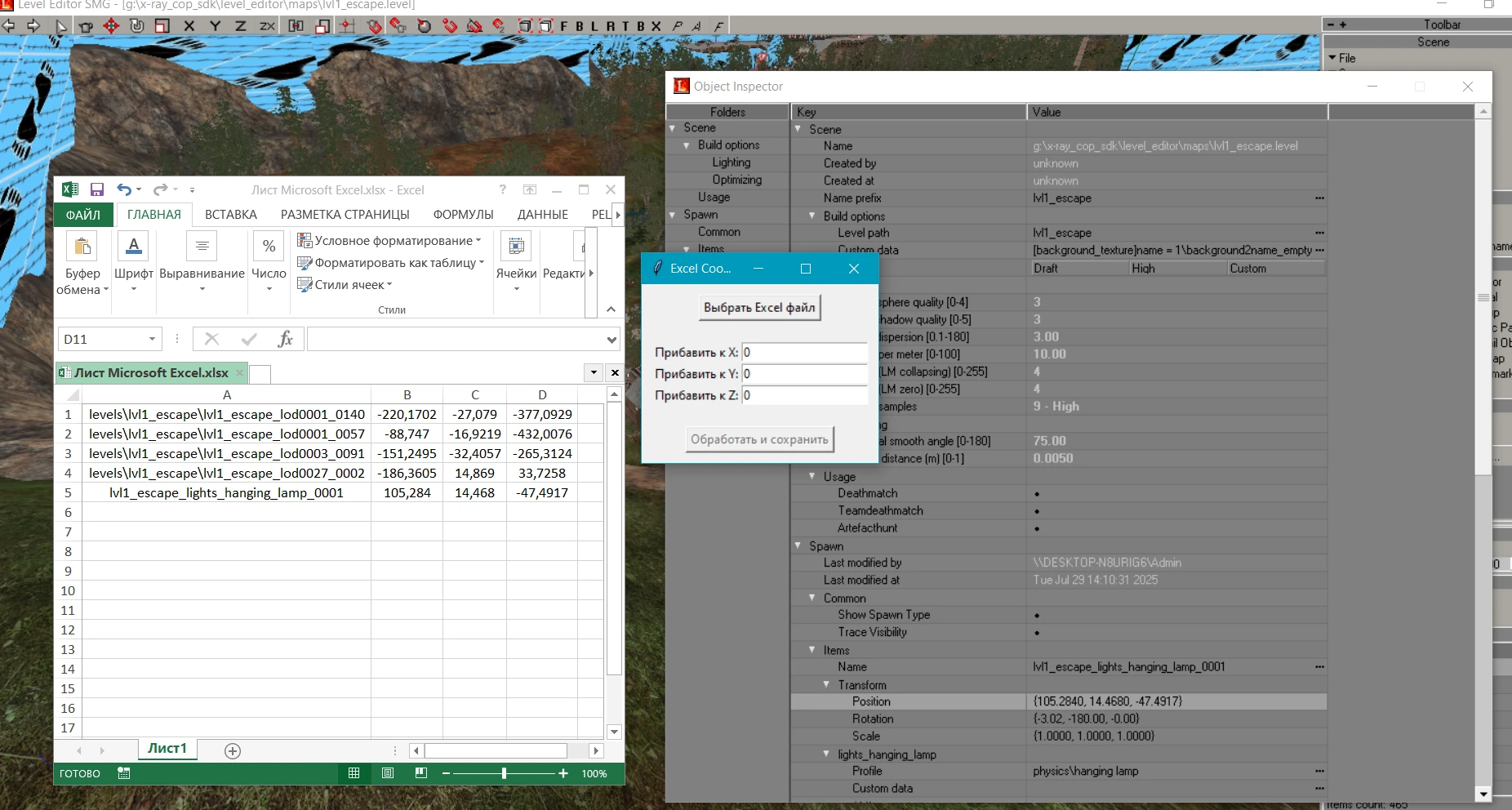Open the Name Box dropdown for D11

(152, 339)
